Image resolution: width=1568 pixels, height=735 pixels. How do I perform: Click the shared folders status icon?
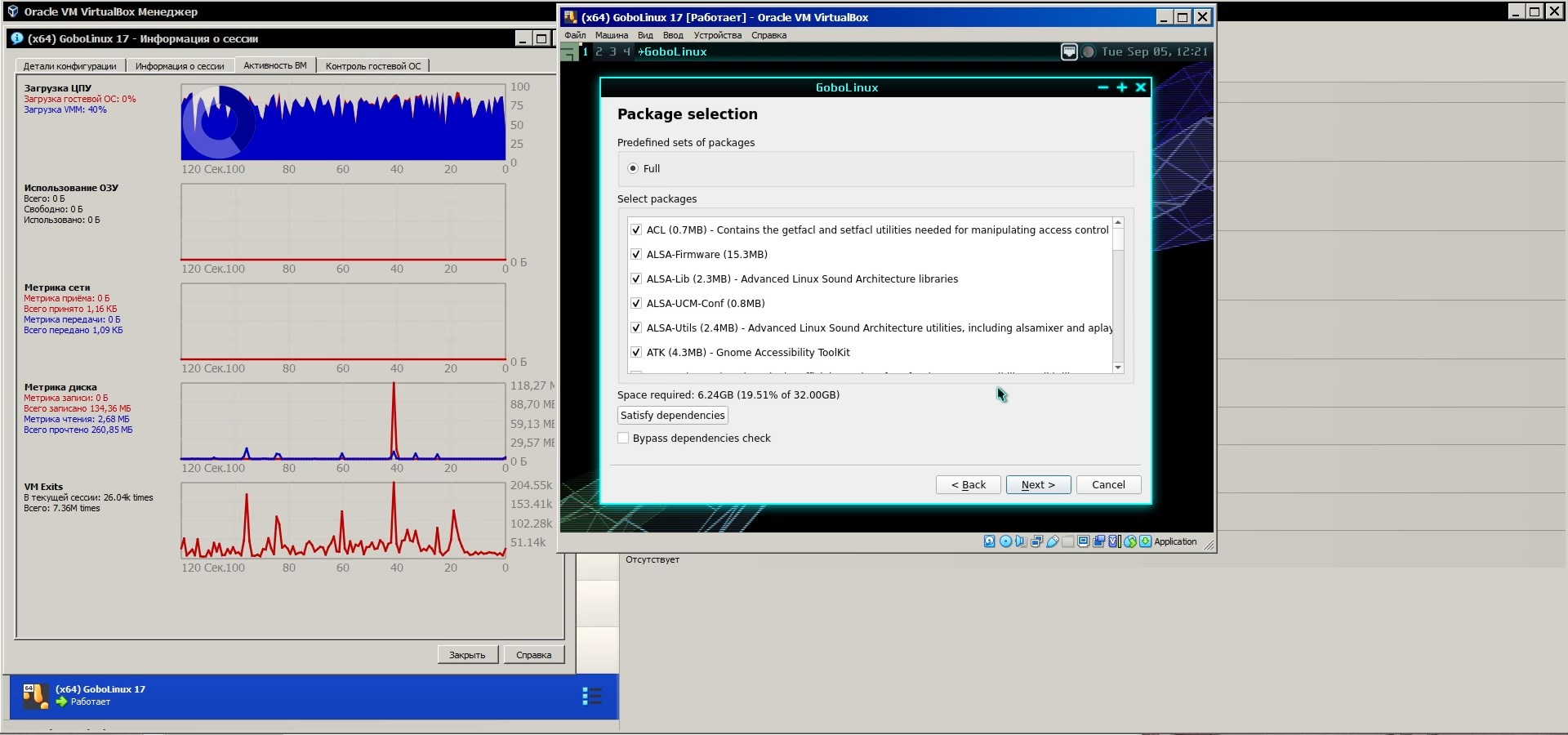pos(1068,541)
